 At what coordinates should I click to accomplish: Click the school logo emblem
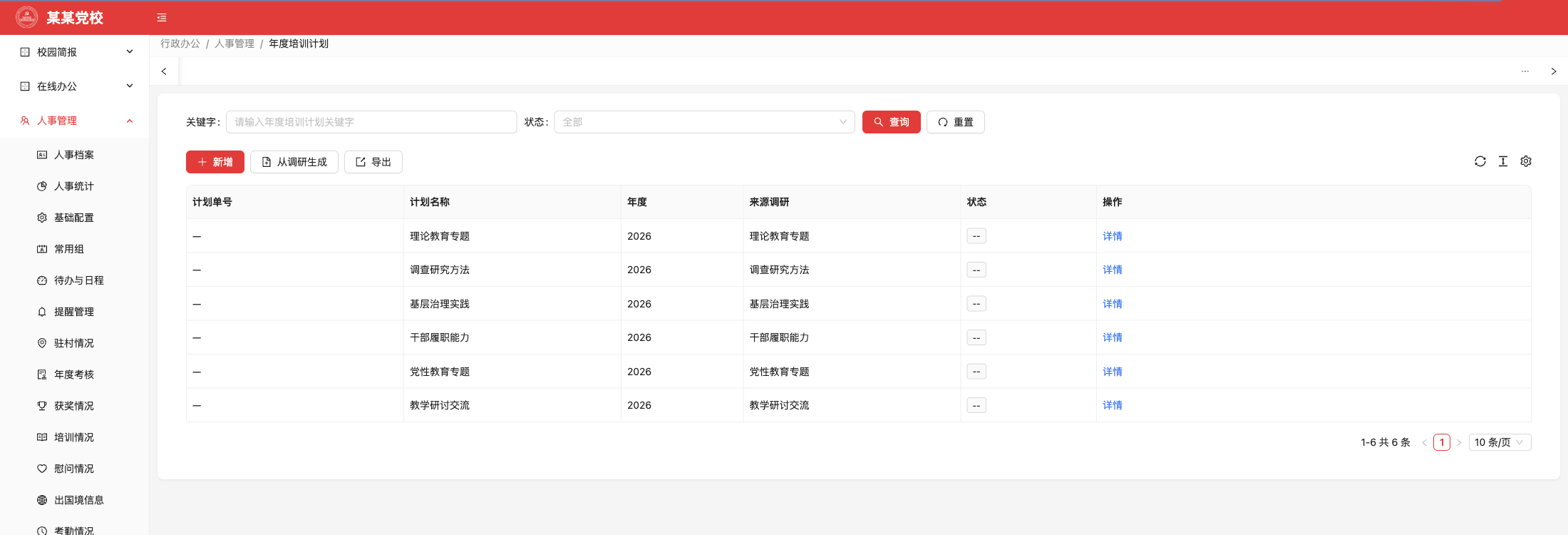[27, 17]
